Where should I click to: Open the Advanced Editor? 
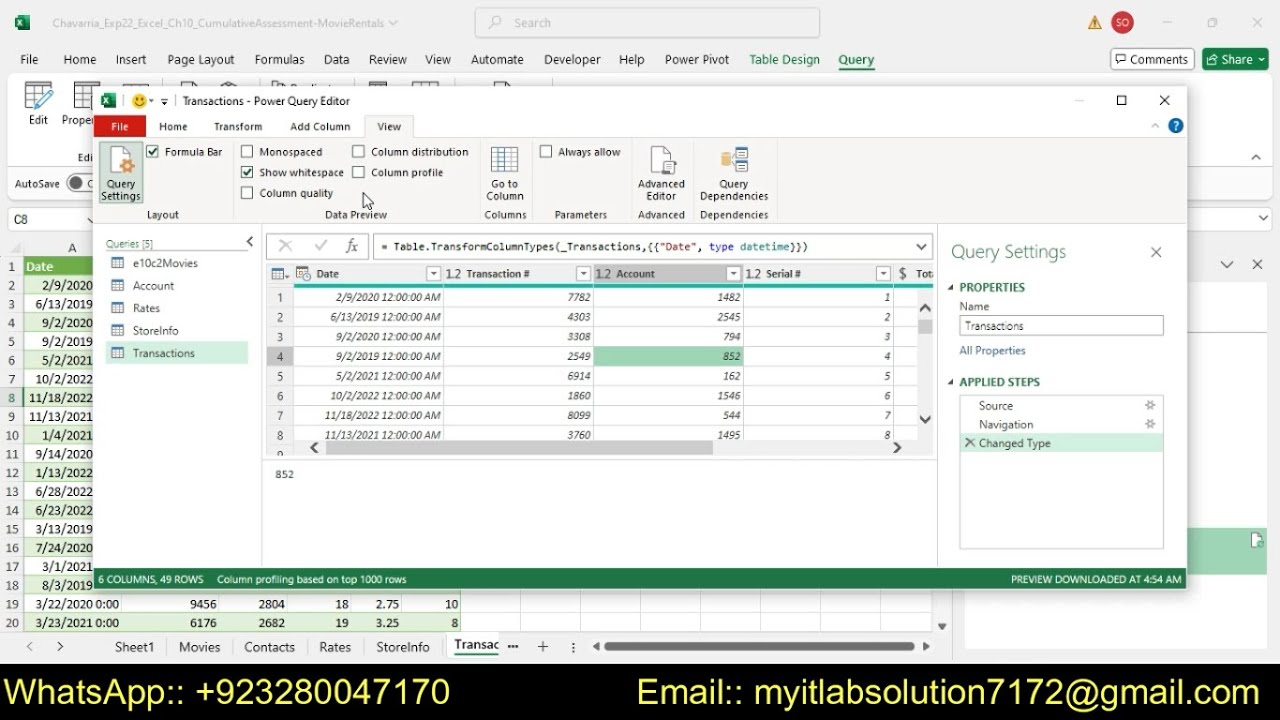click(661, 173)
